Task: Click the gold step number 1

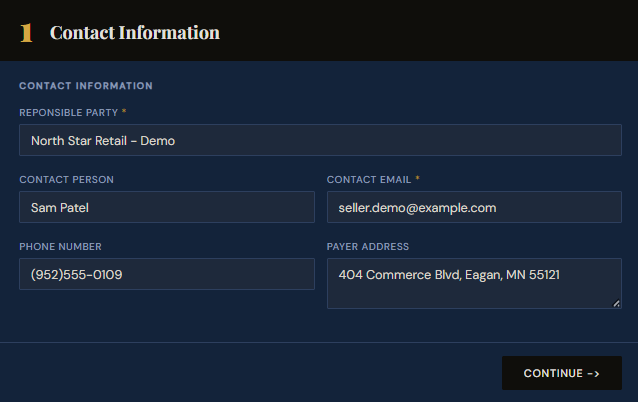Action: [26, 33]
